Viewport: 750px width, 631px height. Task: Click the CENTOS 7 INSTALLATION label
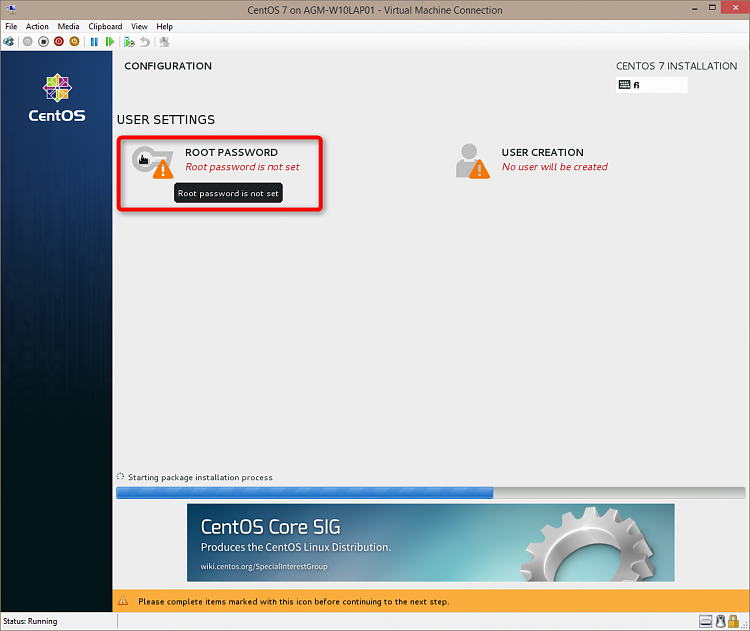tap(676, 66)
